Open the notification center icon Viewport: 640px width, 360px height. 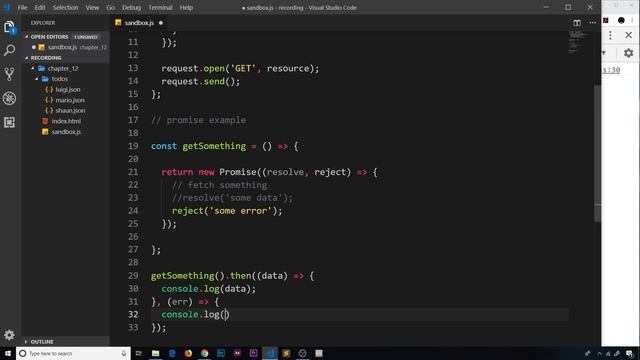tap(629, 353)
